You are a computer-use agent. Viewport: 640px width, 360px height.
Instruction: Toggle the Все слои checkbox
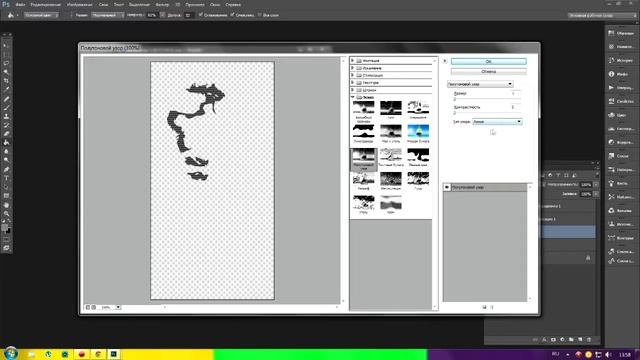click(260, 15)
